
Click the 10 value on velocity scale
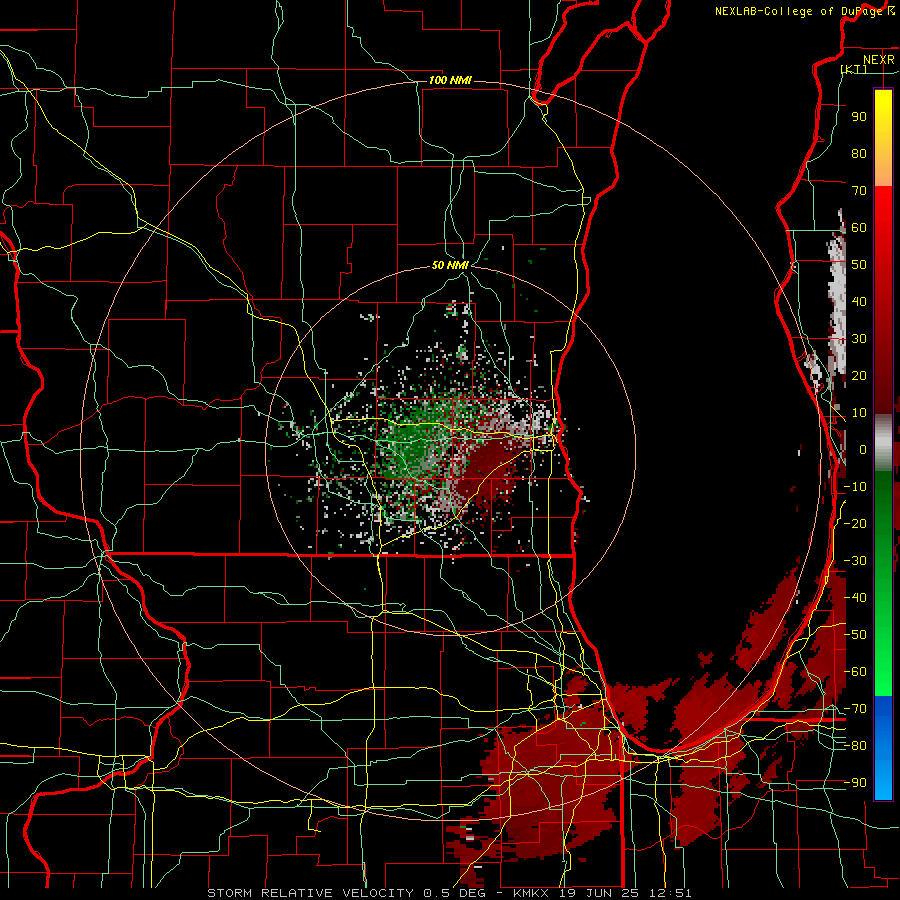859,413
